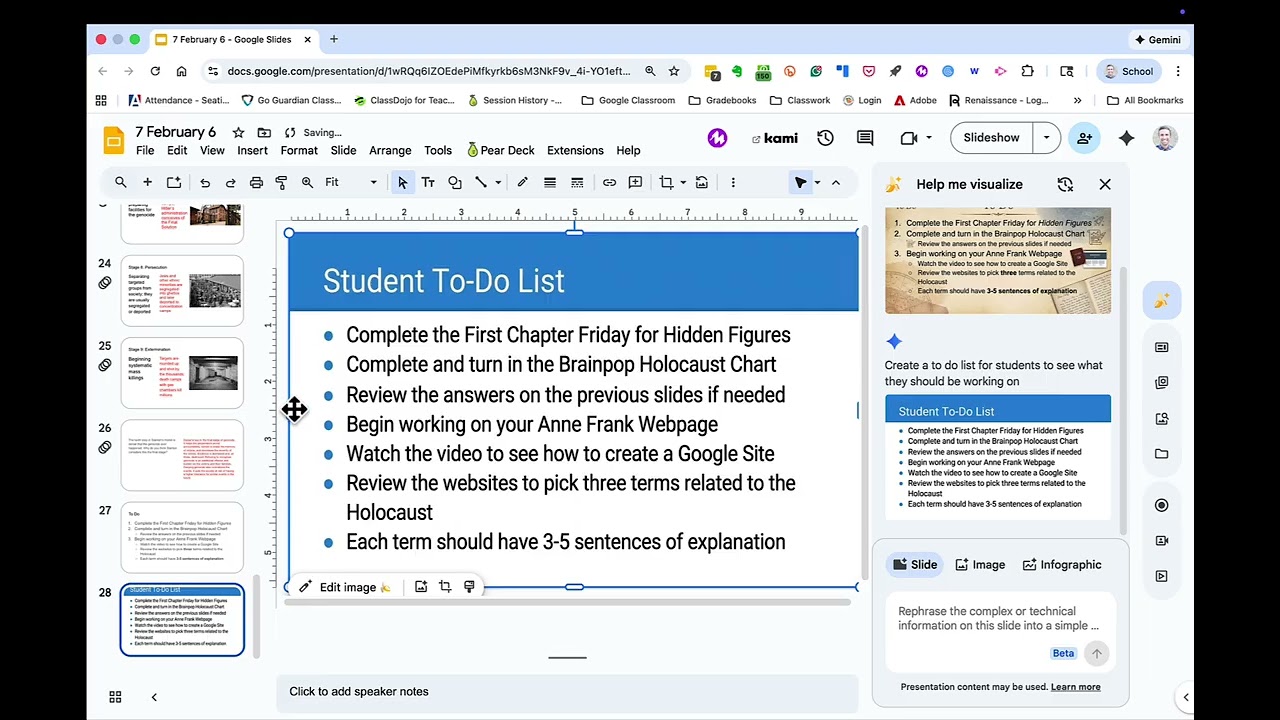The height and width of the screenshot is (720, 1280).
Task: Open the Format menu
Action: [x=299, y=150]
